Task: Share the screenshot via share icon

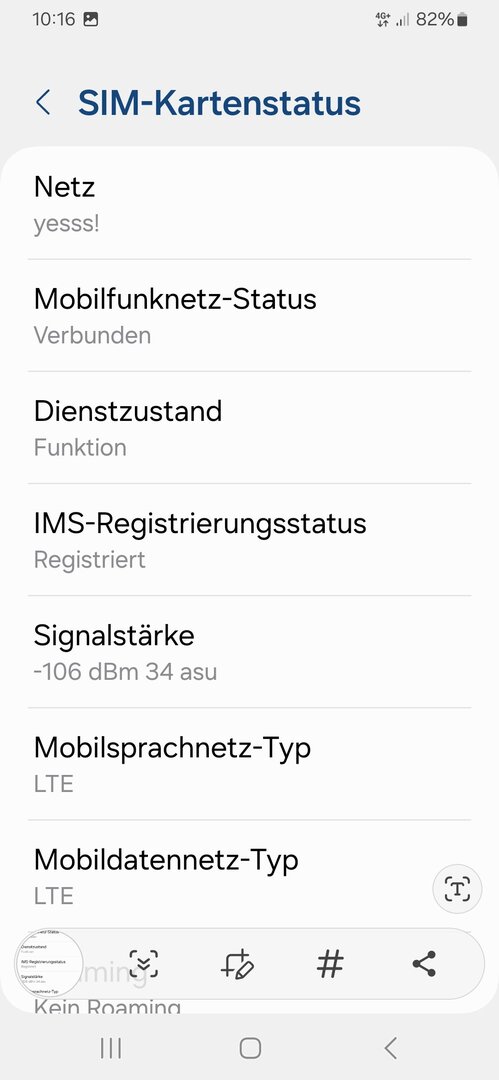Action: click(x=424, y=964)
